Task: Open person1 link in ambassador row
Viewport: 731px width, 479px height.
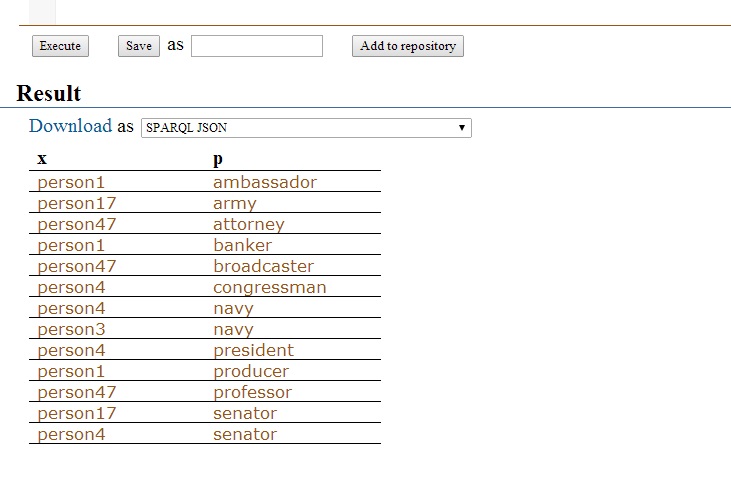Action: pyautogui.click(x=71, y=182)
